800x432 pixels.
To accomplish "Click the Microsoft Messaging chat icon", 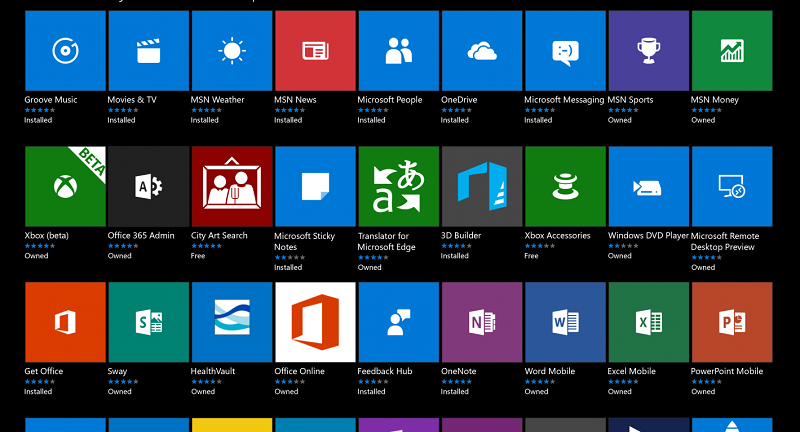I will [x=564, y=51].
